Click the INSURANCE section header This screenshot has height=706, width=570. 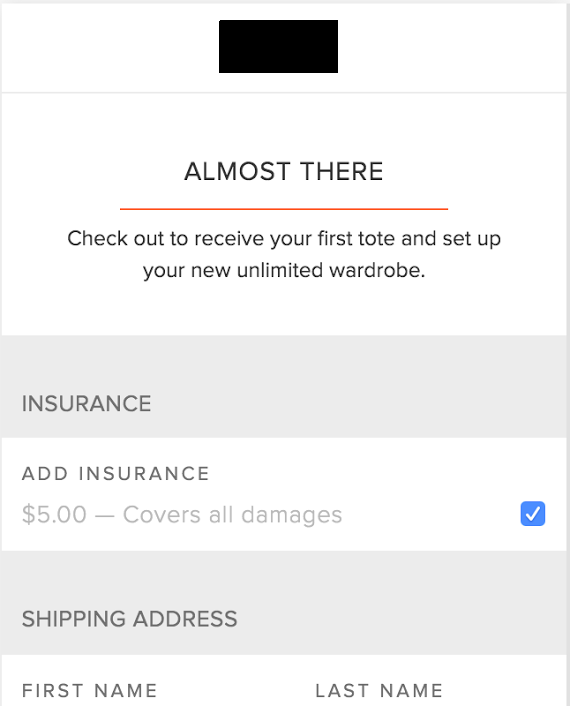[86, 403]
